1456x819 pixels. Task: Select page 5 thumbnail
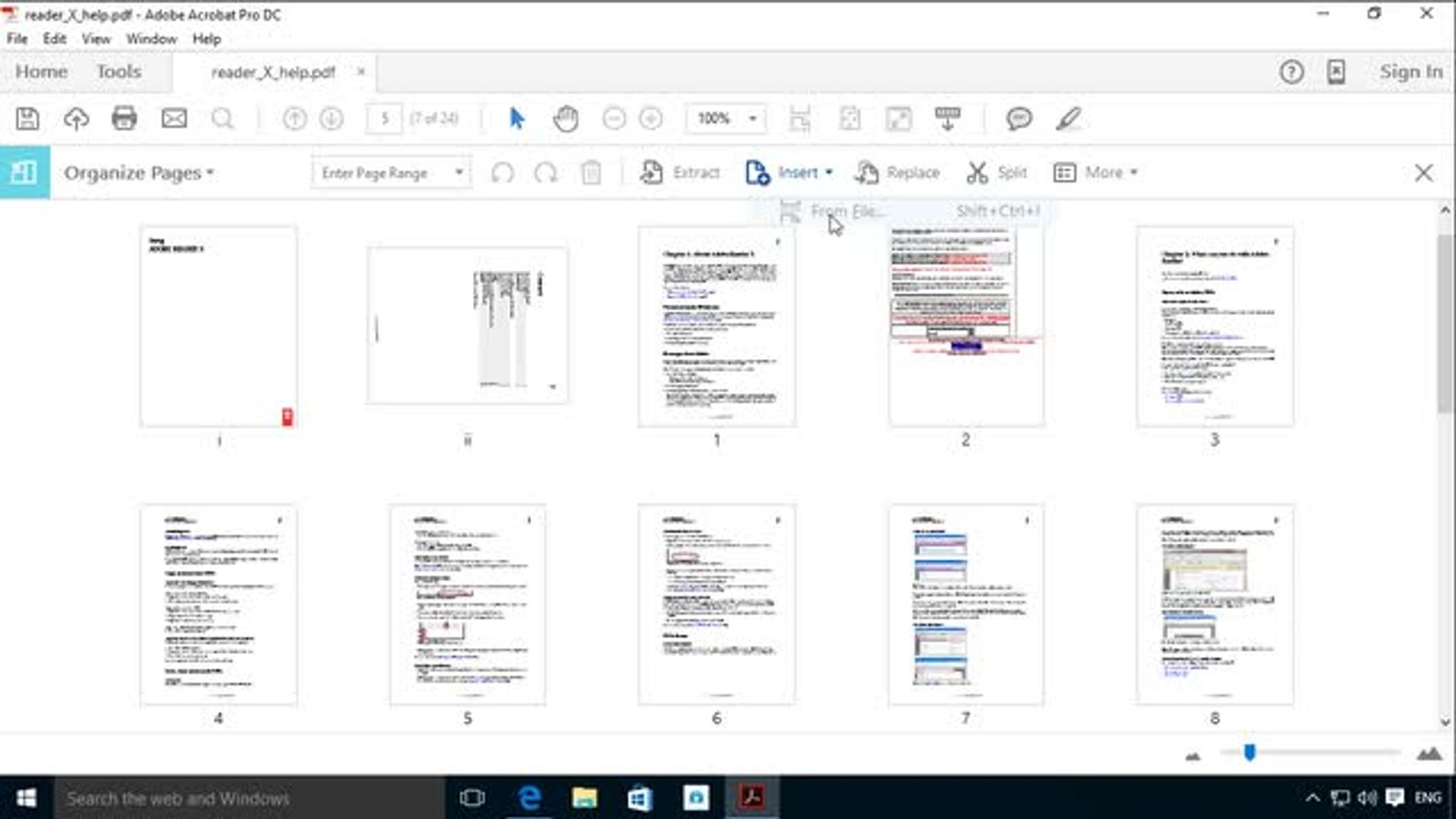coord(467,605)
